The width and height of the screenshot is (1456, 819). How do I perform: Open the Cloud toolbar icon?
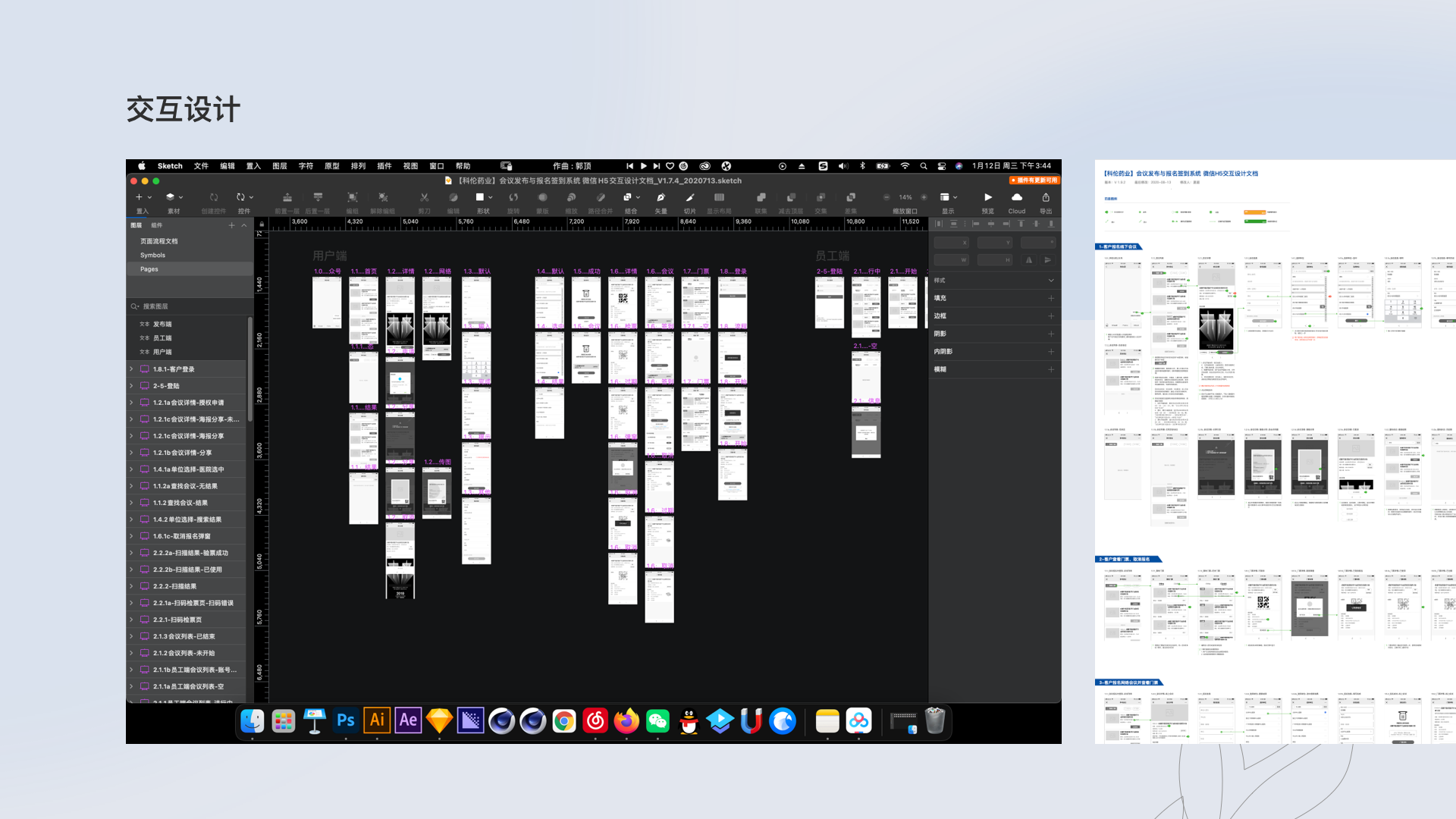coord(1017,197)
